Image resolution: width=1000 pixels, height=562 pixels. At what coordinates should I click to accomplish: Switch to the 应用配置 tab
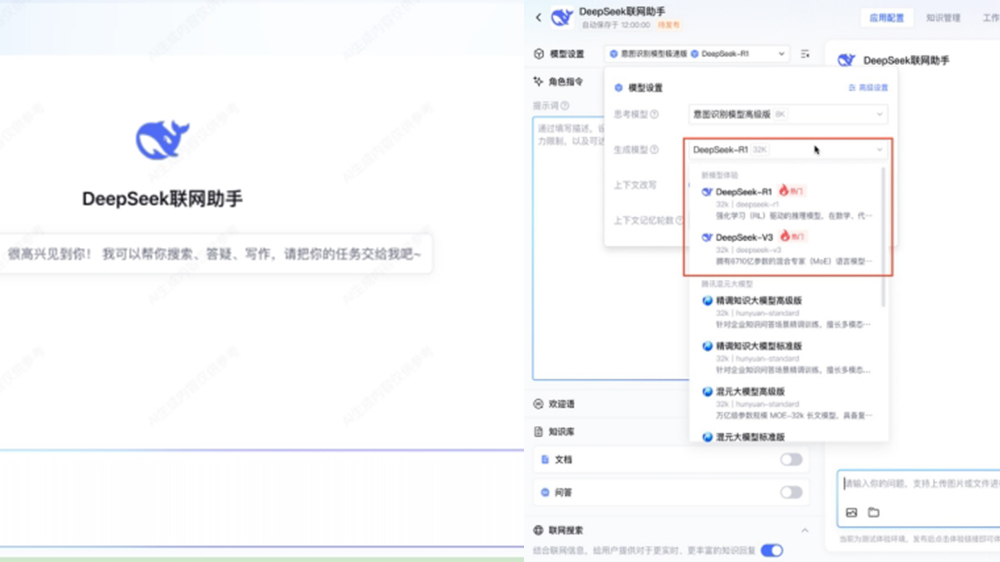click(x=886, y=18)
